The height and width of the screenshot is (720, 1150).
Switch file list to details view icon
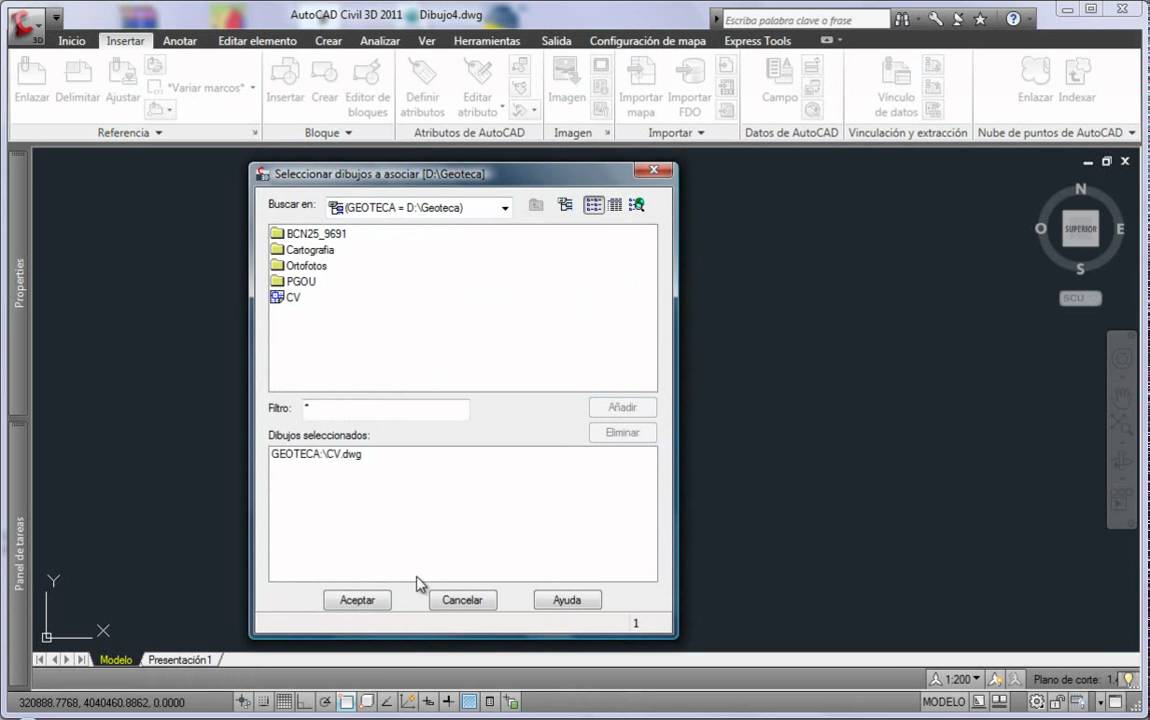[x=615, y=205]
